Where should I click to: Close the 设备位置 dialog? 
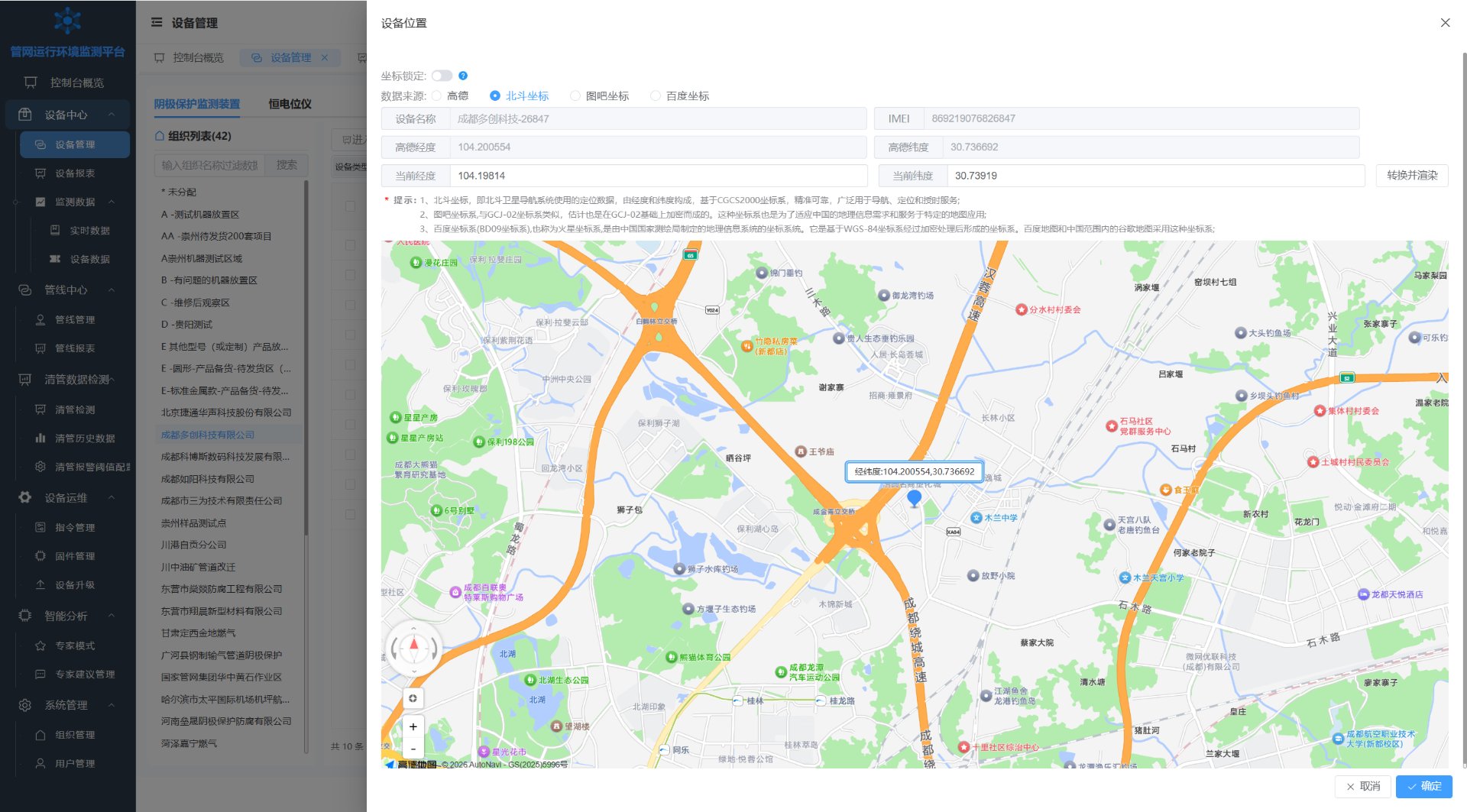(1445, 23)
